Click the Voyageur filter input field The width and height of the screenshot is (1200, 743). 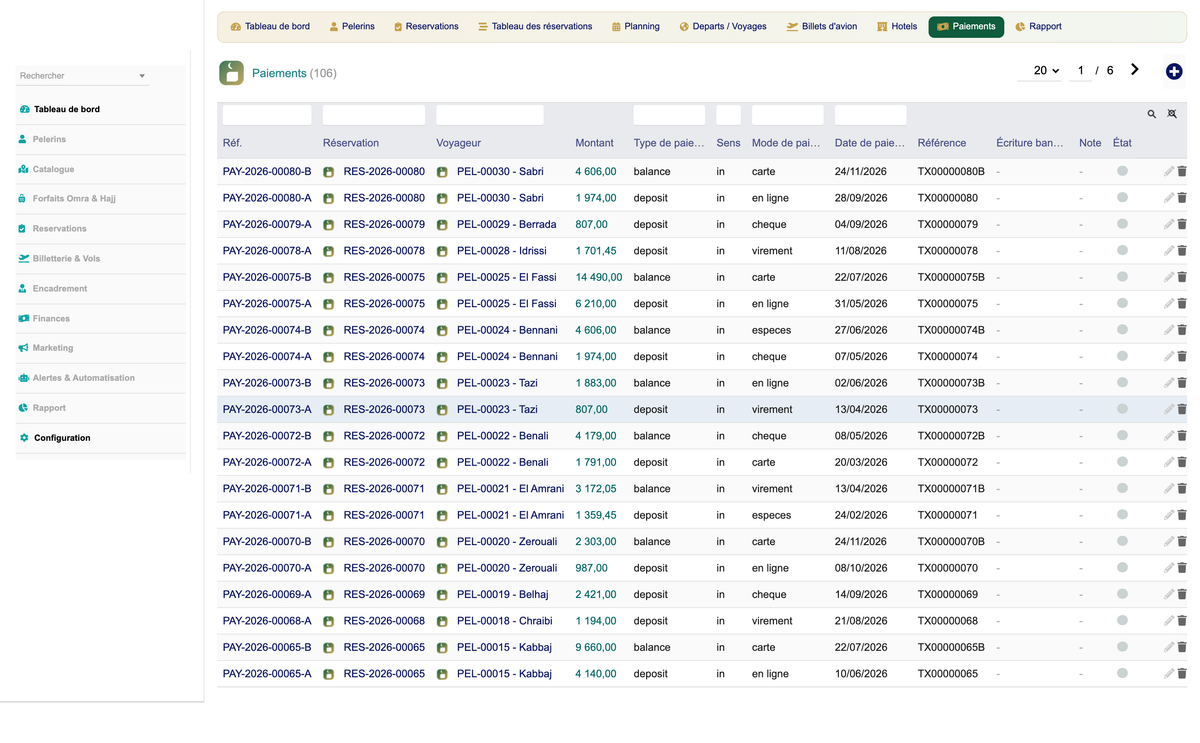(490, 115)
